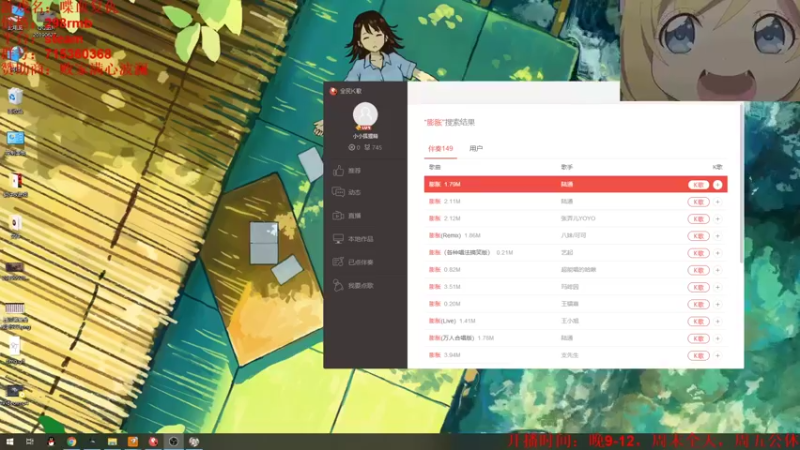
Task: Add the 2.12M song with plus icon
Action: coord(717,219)
